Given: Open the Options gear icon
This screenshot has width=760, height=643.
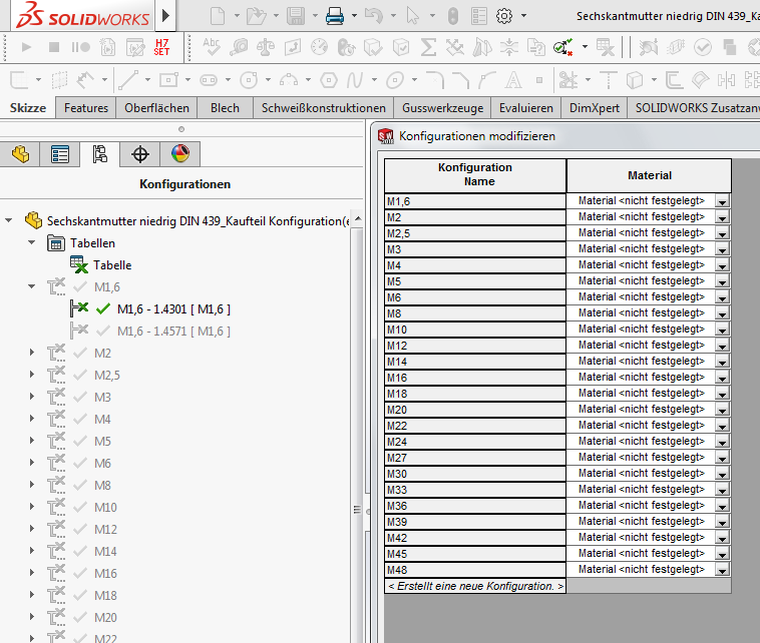Looking at the screenshot, I should (504, 16).
